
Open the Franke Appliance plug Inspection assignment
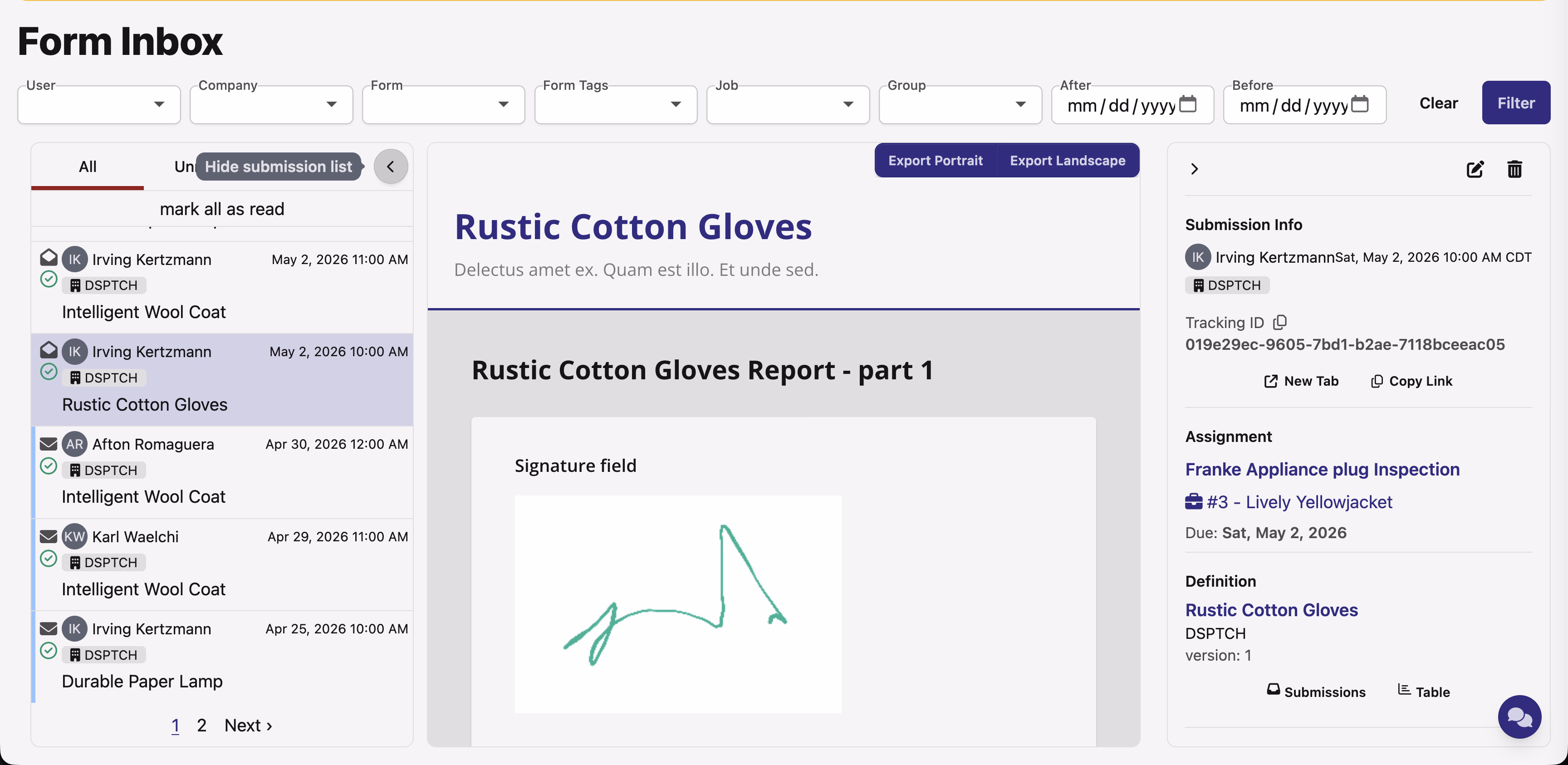click(x=1322, y=469)
